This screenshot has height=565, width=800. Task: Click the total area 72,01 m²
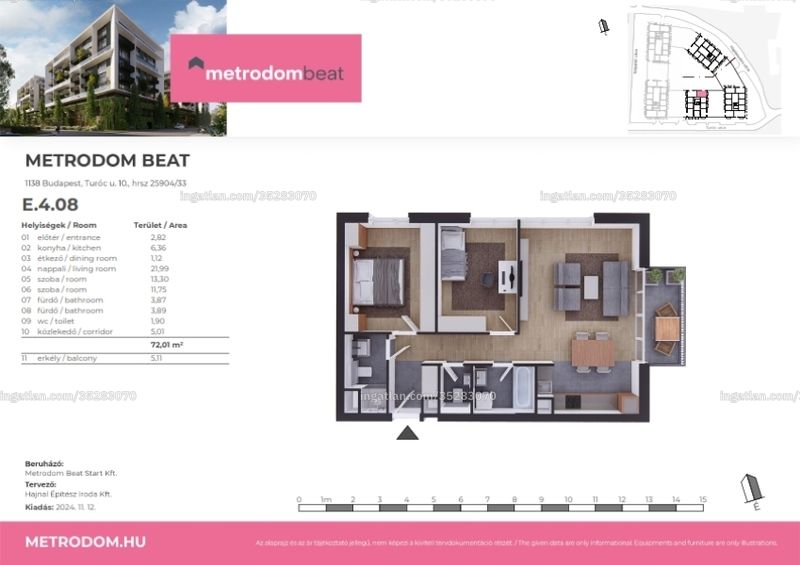pos(167,345)
